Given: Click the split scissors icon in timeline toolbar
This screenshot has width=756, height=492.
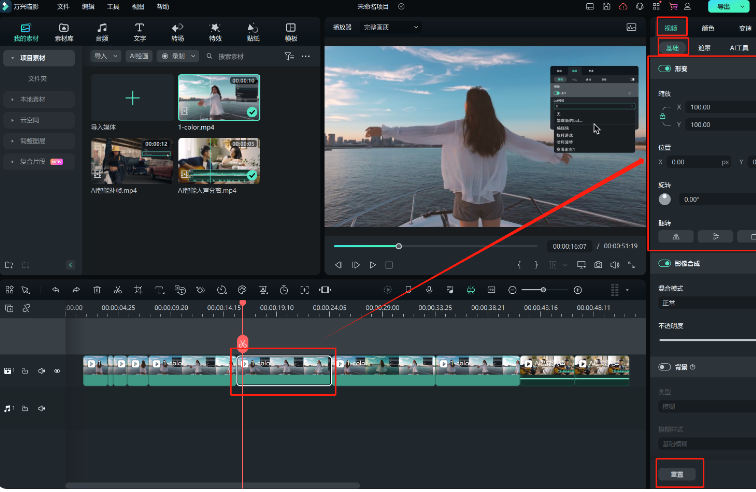Looking at the screenshot, I should pyautogui.click(x=117, y=290).
